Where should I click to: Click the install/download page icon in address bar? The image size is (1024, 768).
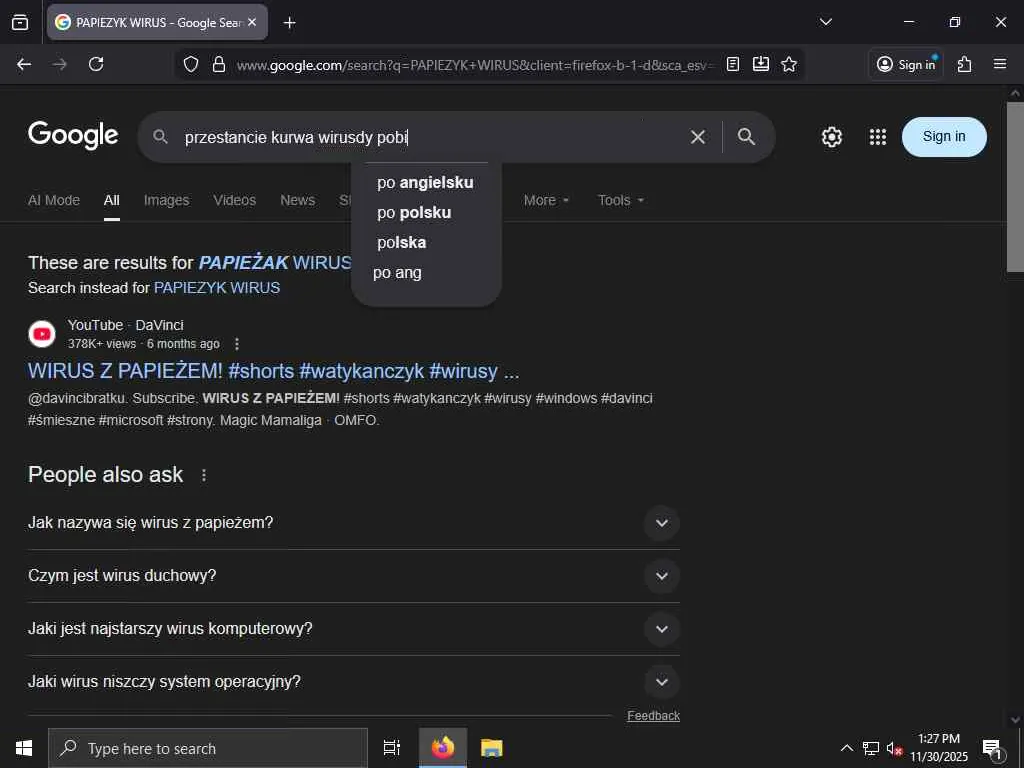click(761, 64)
